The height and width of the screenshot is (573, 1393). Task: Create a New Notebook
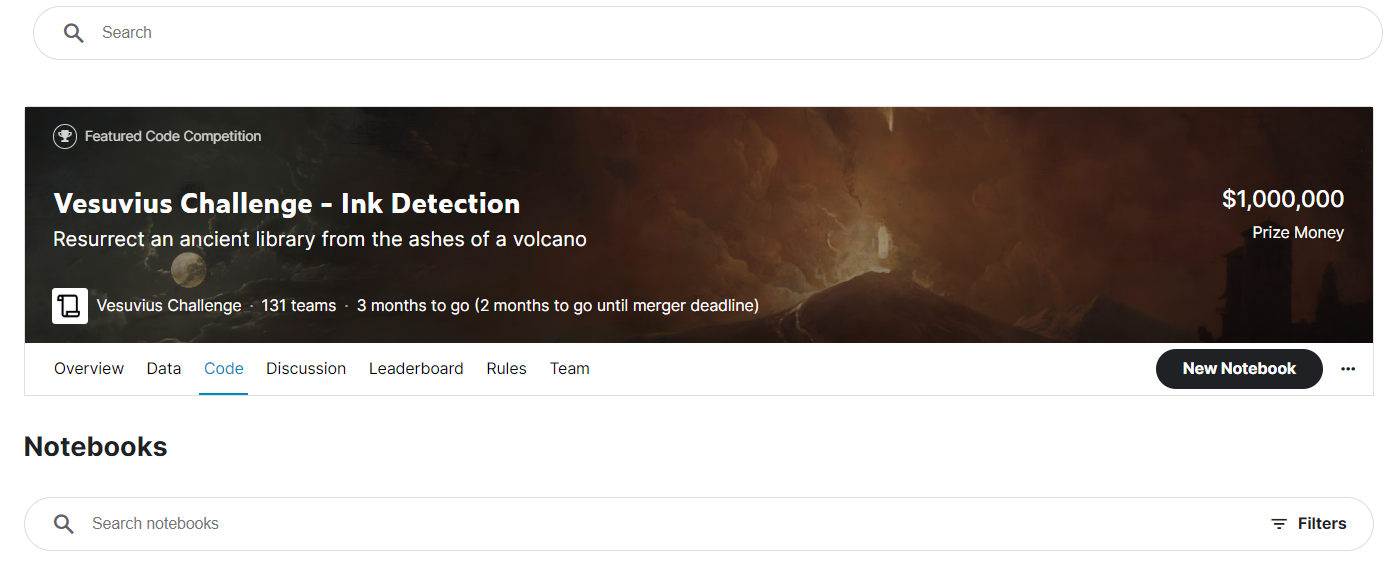tap(1239, 369)
